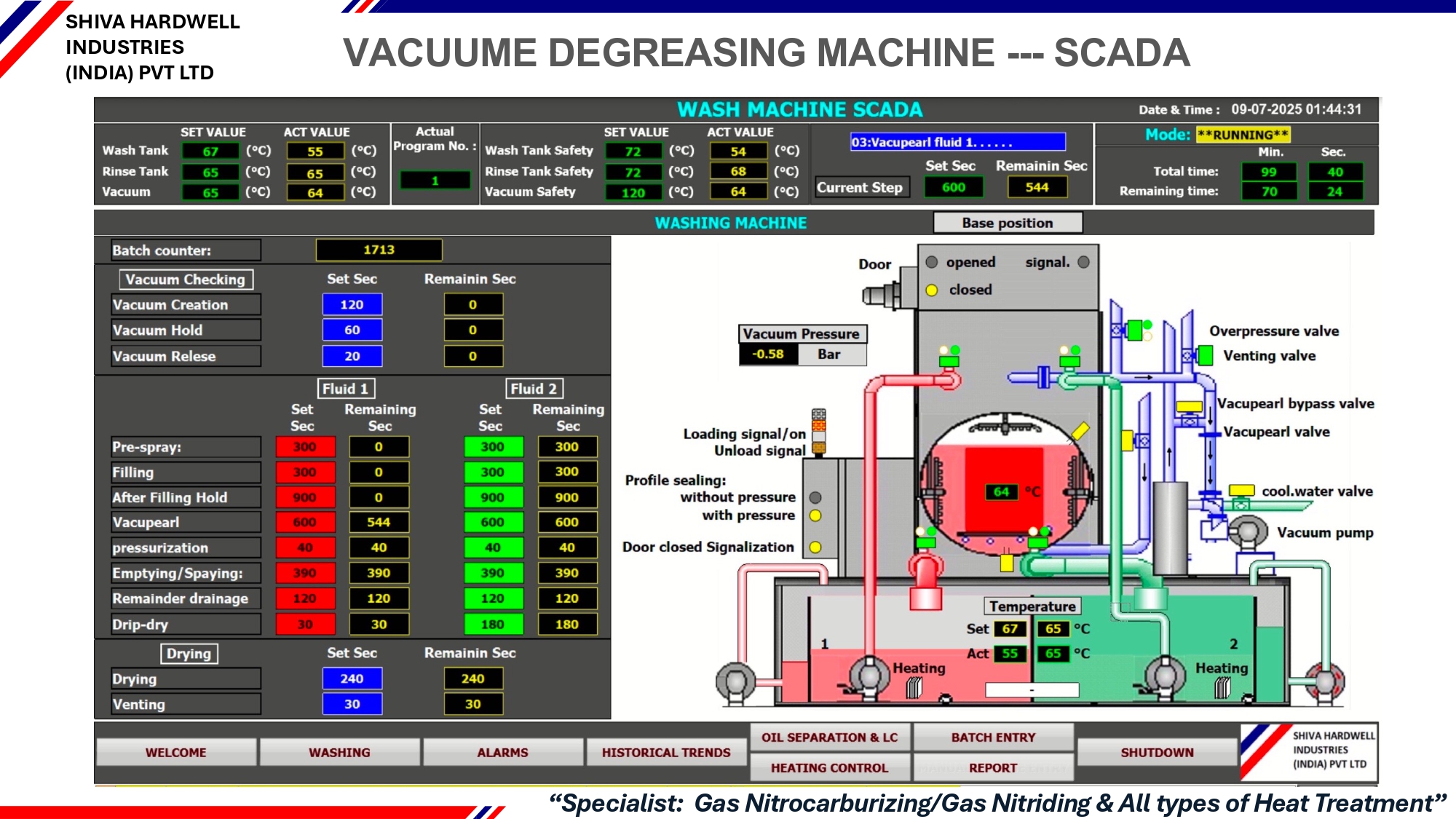Click the green Overpressure valve icon
1456x819 pixels.
[x=1134, y=330]
